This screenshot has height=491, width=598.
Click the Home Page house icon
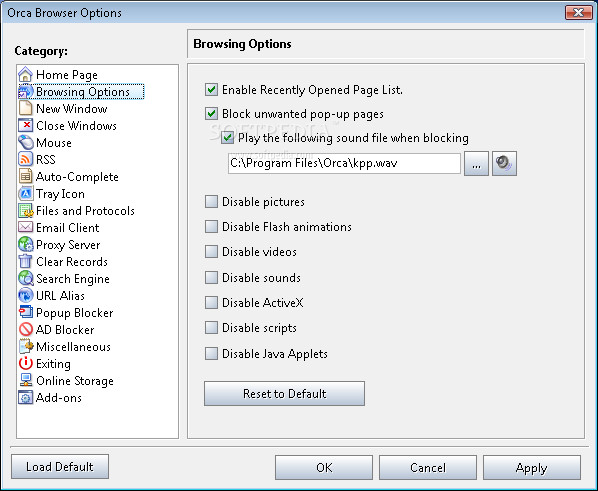26,74
